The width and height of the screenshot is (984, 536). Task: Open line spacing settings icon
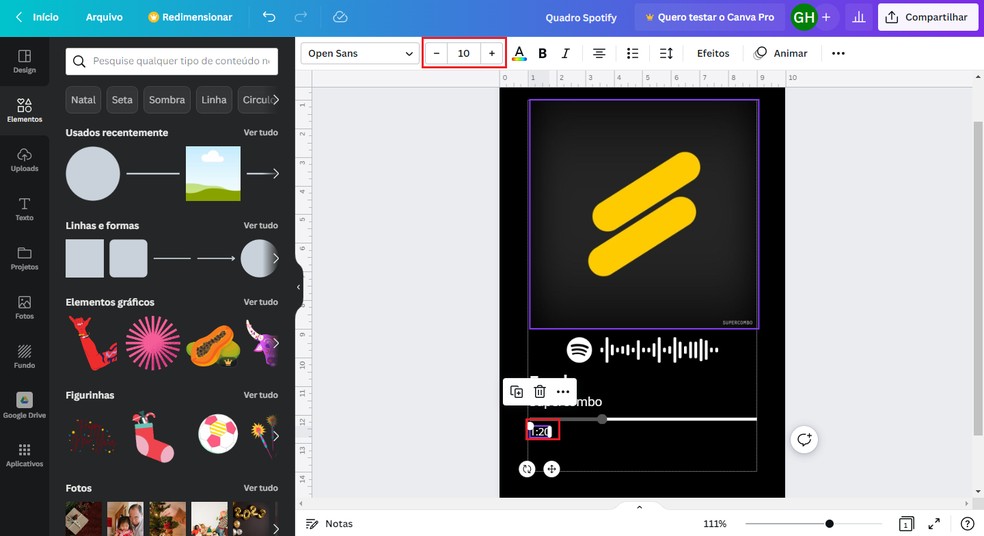(667, 53)
